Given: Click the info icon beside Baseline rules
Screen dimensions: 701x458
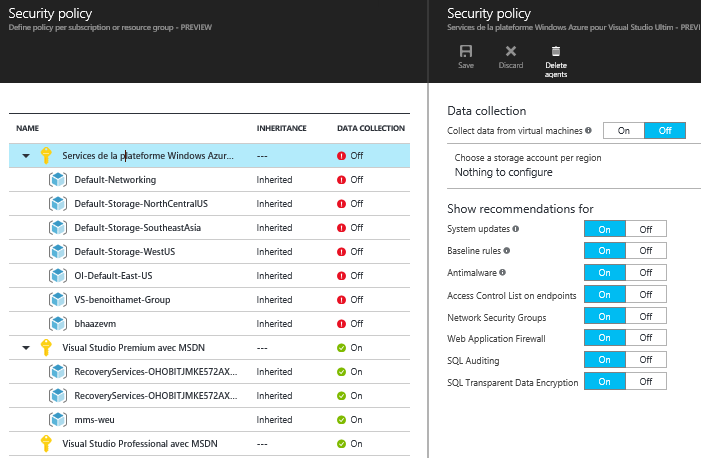Looking at the screenshot, I should [x=507, y=251].
